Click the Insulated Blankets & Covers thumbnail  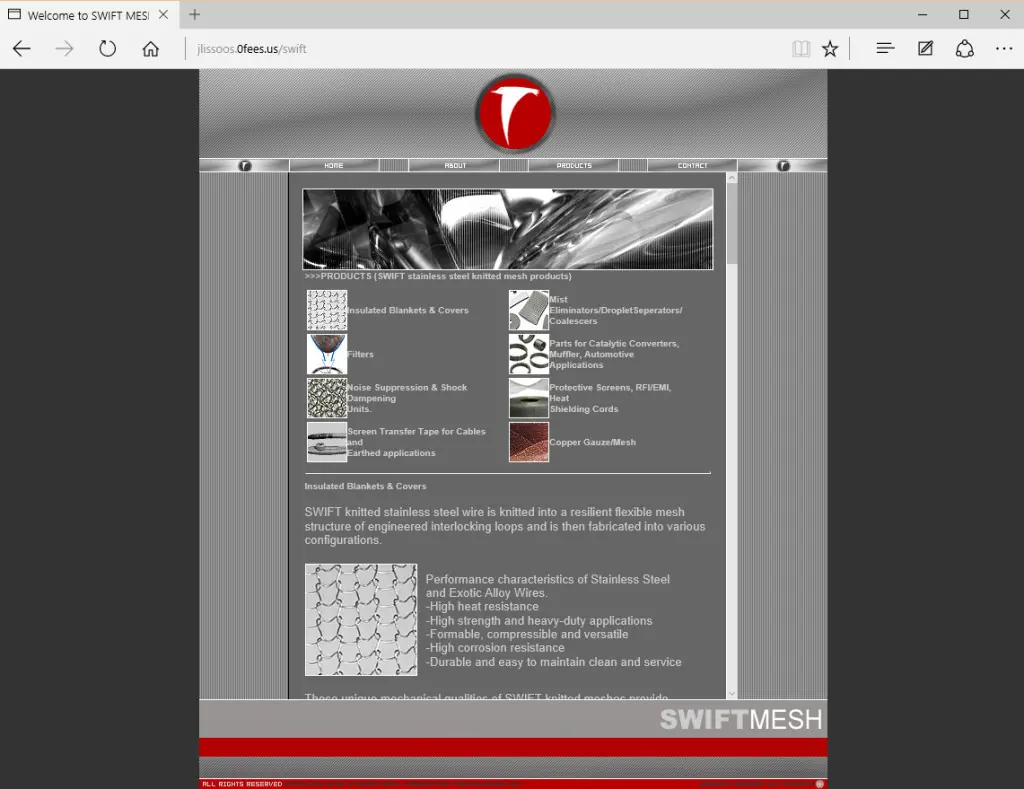tap(327, 310)
